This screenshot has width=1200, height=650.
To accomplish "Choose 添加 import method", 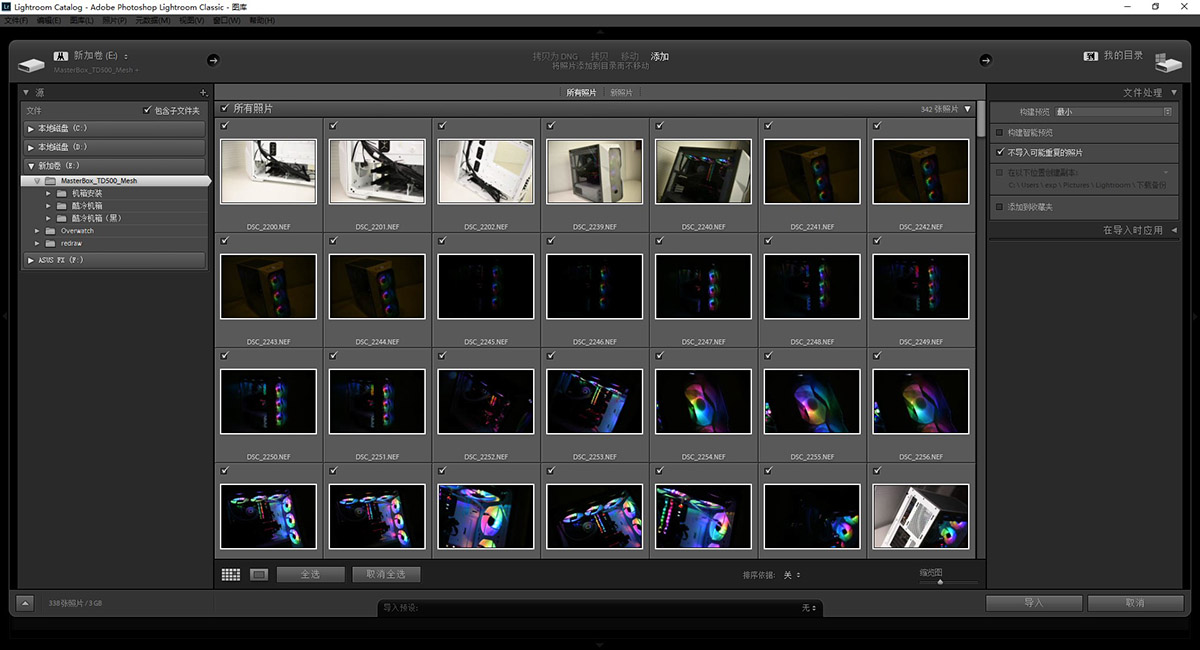I will [x=660, y=56].
